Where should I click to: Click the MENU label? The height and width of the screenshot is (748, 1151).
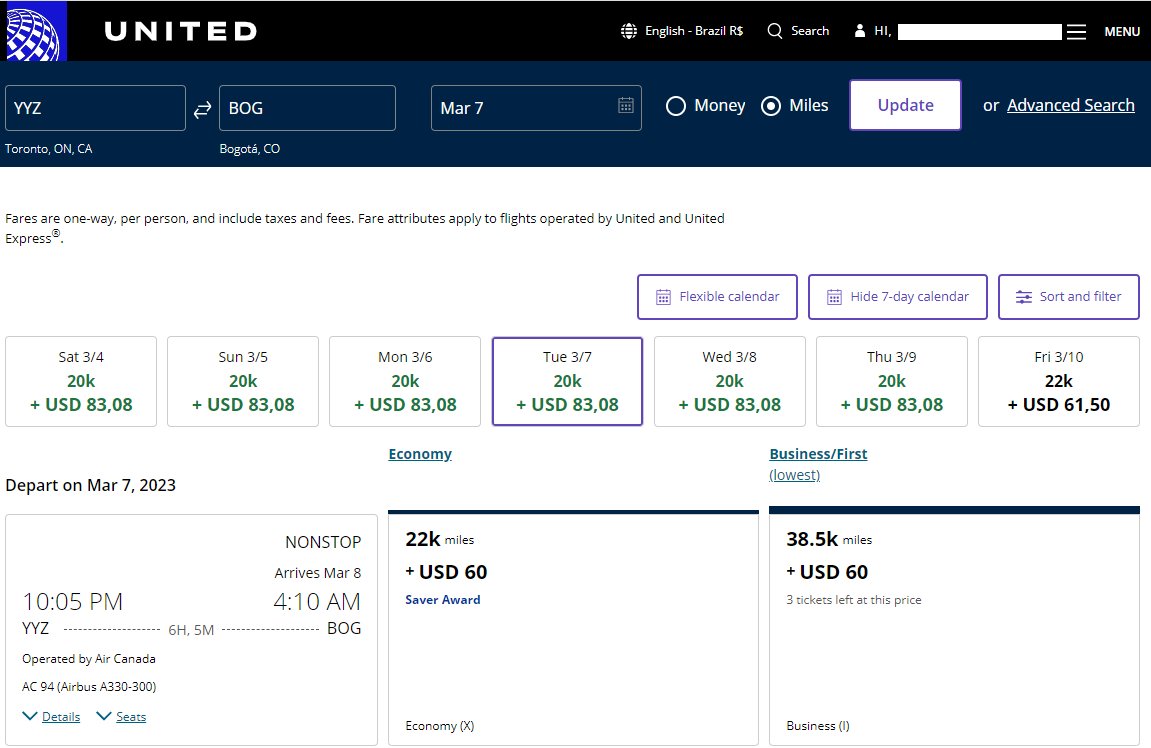pyautogui.click(x=1122, y=32)
